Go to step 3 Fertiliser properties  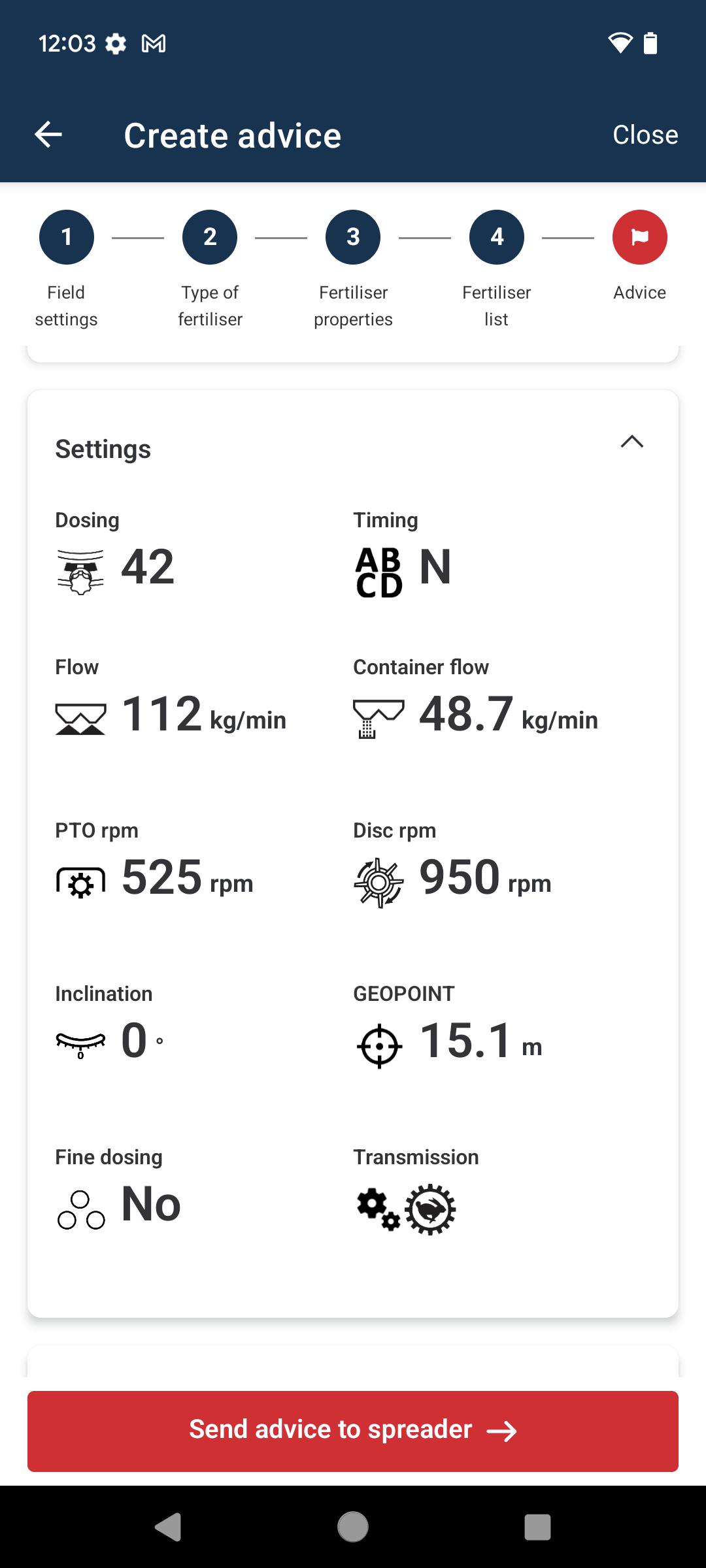(353, 237)
